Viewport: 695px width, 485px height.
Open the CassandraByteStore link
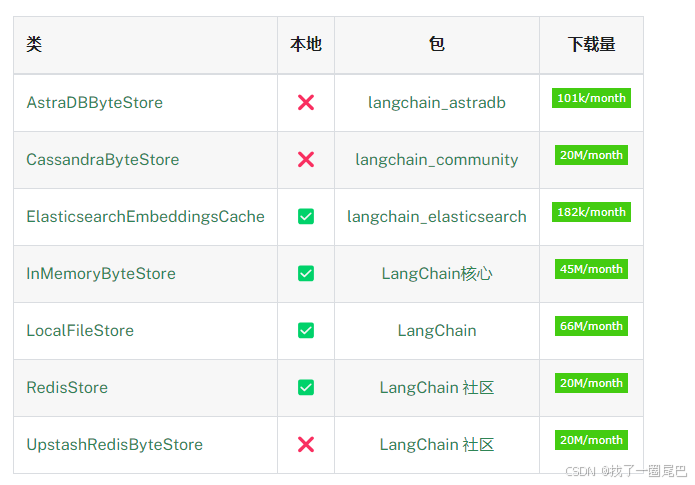[x=102, y=160]
